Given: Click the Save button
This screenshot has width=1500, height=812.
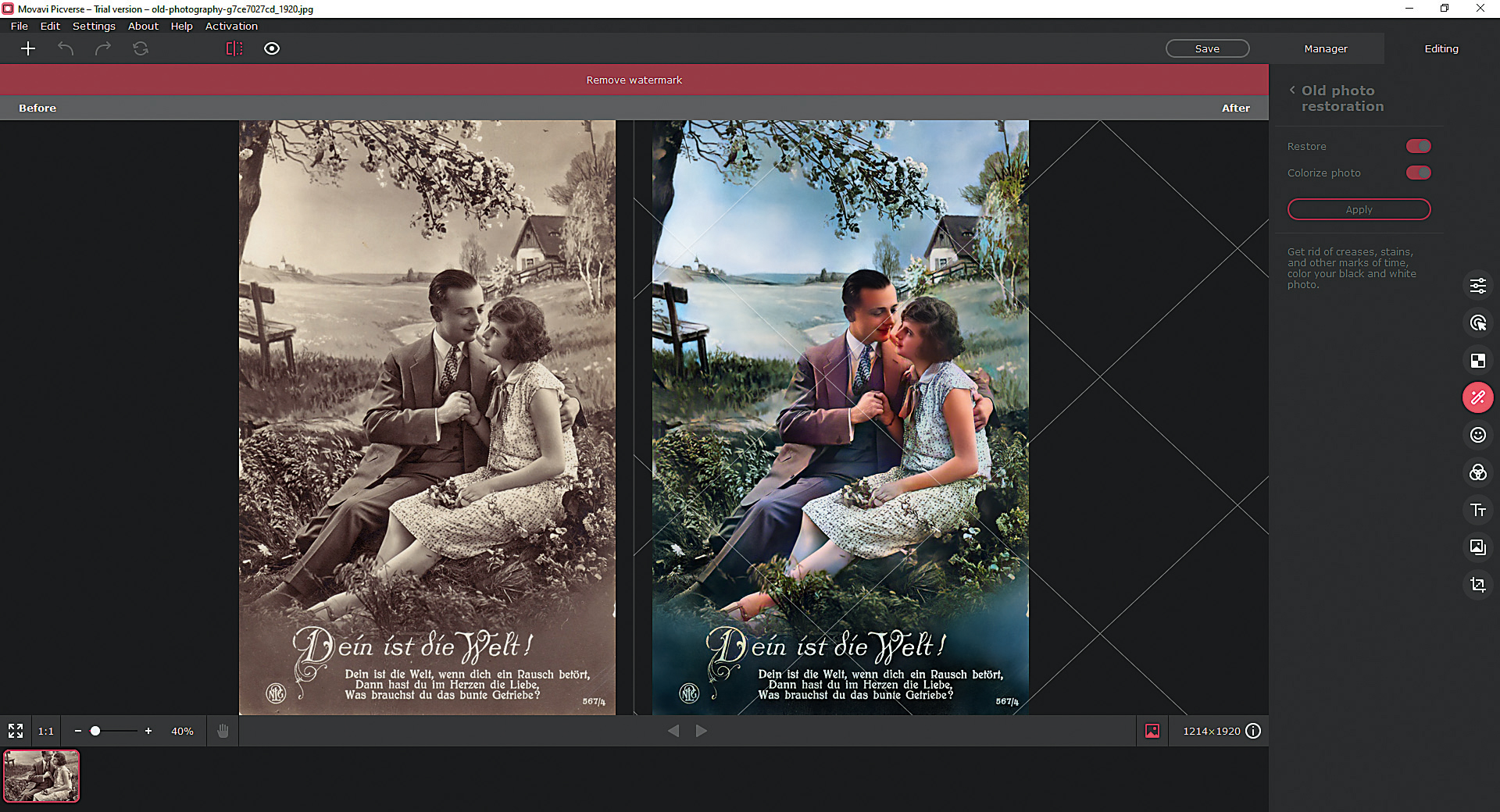Looking at the screenshot, I should point(1207,48).
